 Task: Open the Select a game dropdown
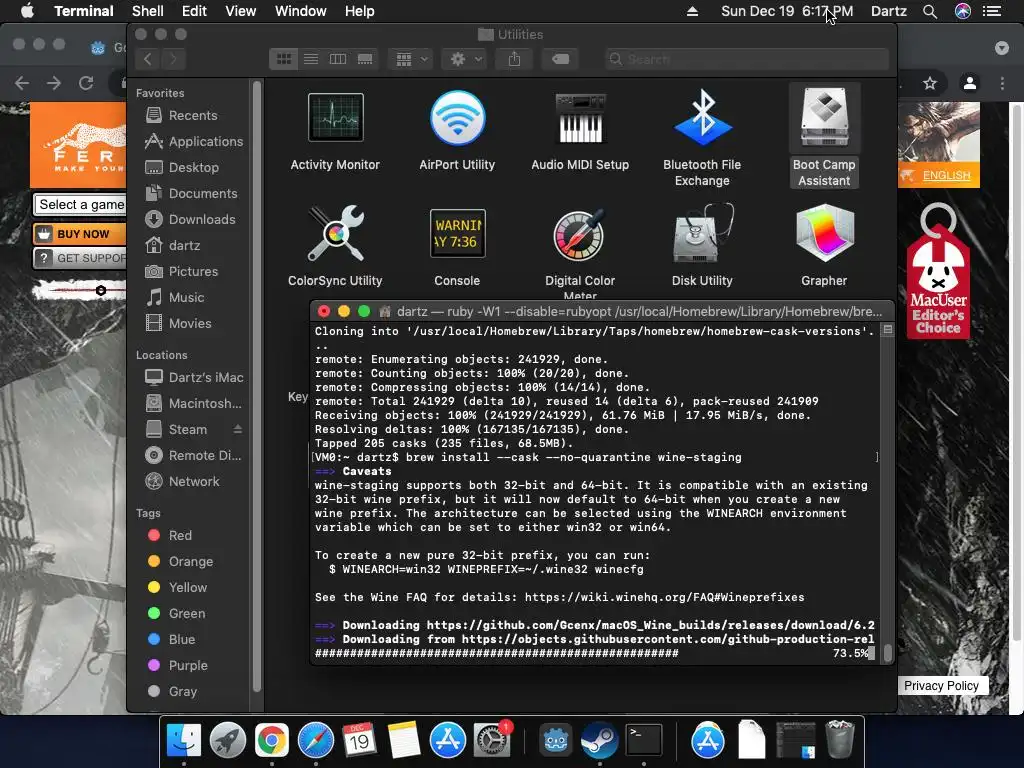tap(80, 205)
